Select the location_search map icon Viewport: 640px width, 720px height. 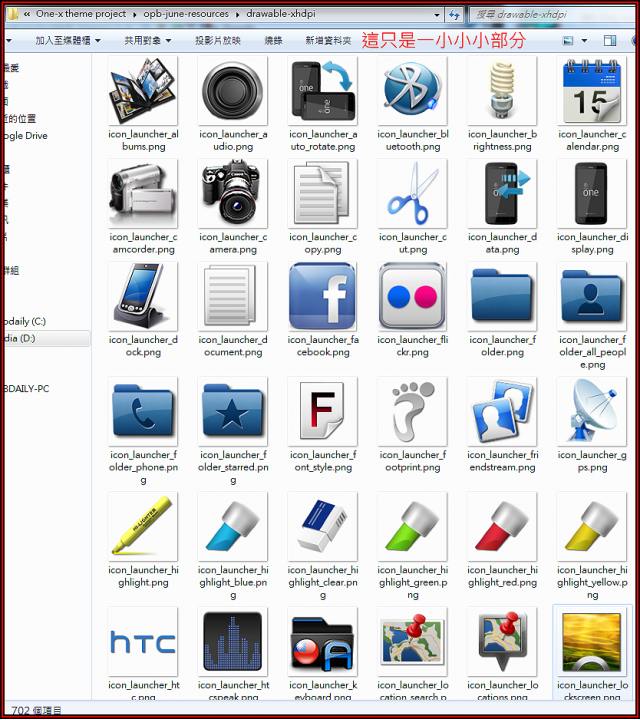pyautogui.click(x=412, y=641)
